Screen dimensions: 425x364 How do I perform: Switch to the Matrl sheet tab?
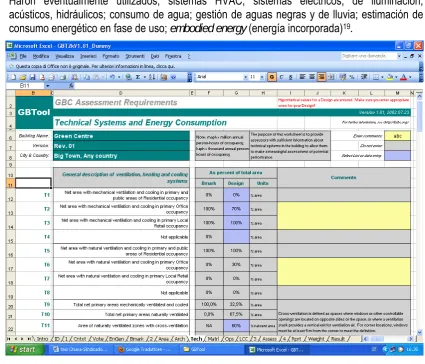(x=213, y=339)
